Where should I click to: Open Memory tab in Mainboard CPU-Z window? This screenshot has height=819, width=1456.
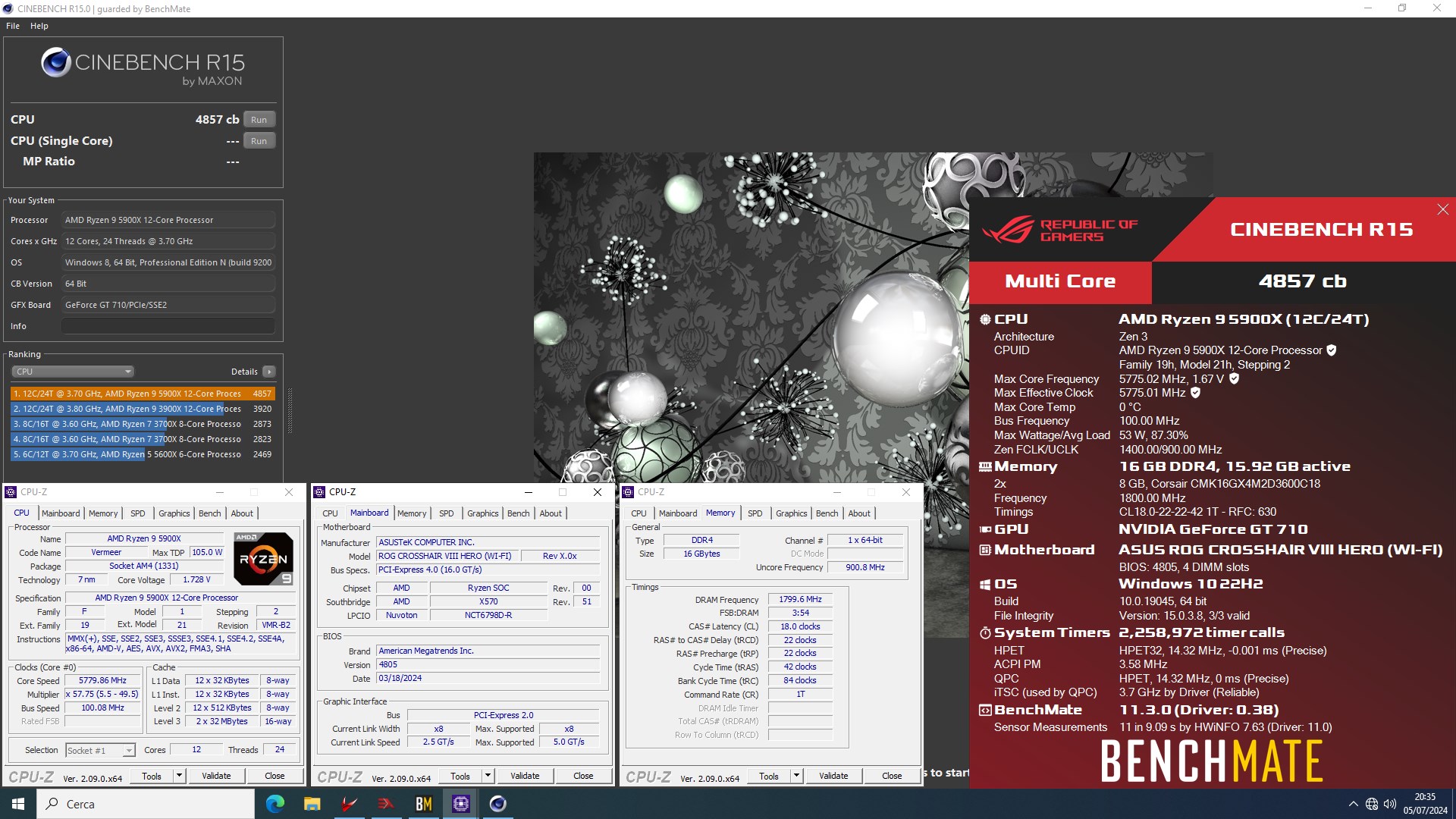[x=412, y=513]
